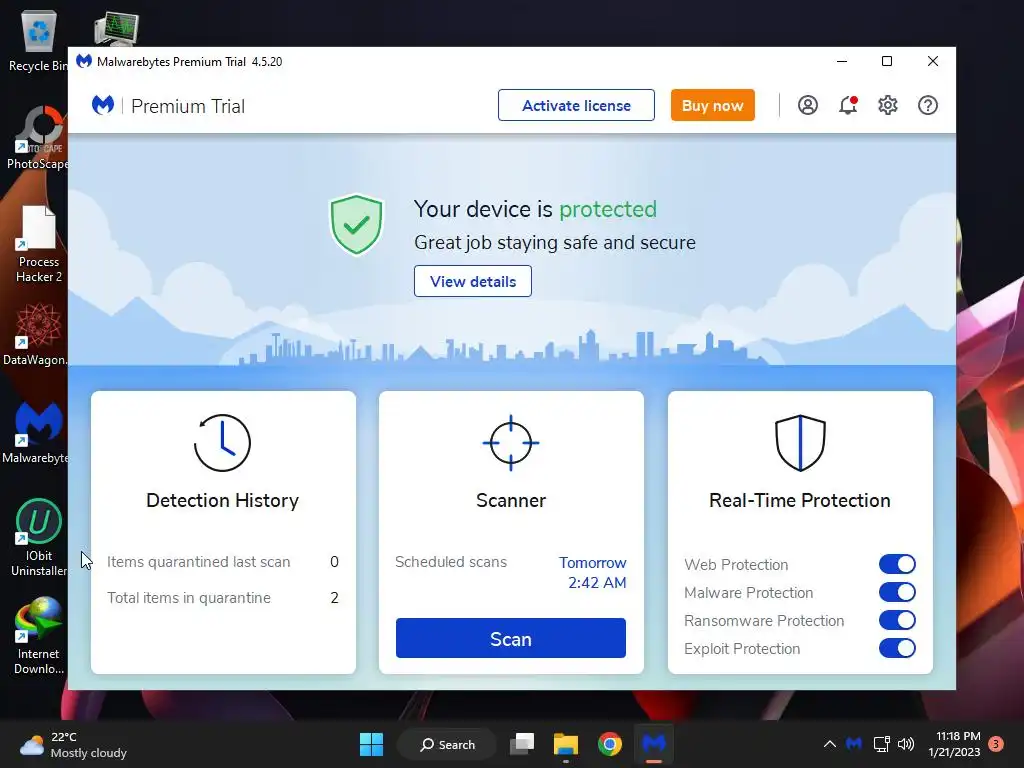Screen dimensions: 1024x768
Task: Open the PhotoScape desktop shortcut
Action: click(38, 138)
